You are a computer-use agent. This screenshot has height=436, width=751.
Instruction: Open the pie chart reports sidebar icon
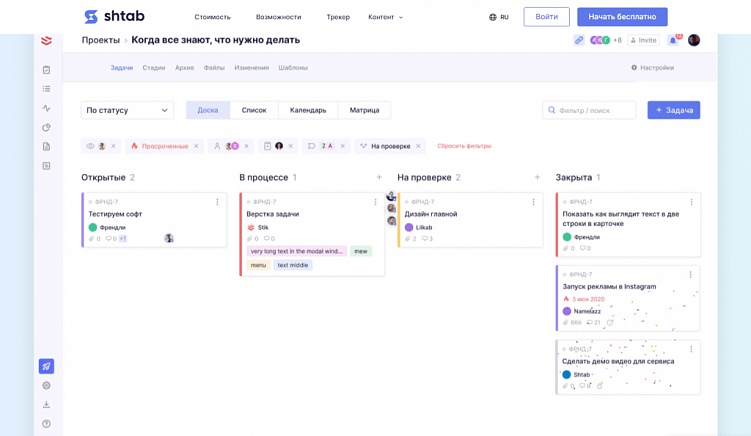click(x=46, y=127)
